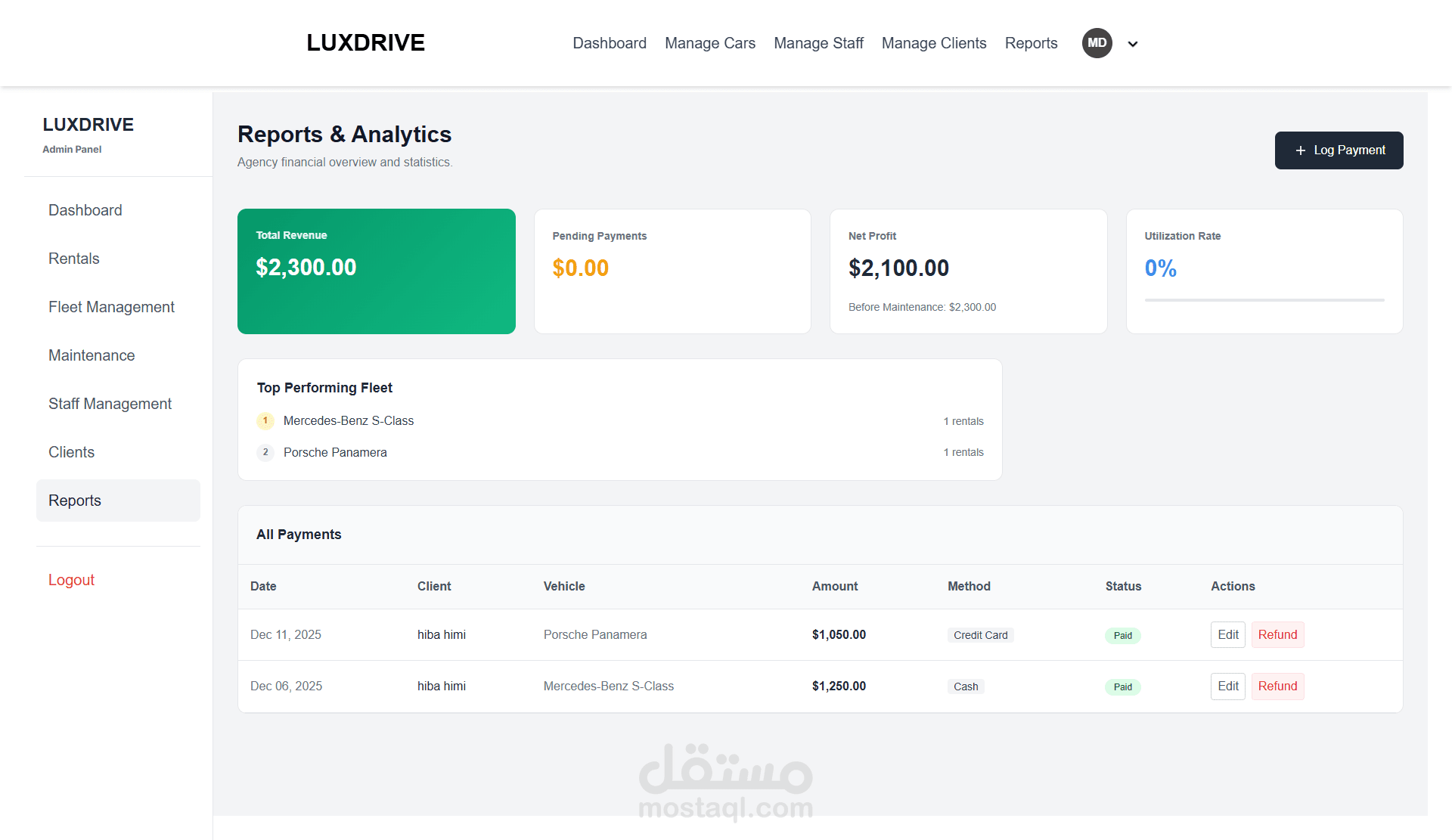Select Reports in the top navigation bar
Viewport: 1452px width, 840px height.
click(x=1031, y=43)
